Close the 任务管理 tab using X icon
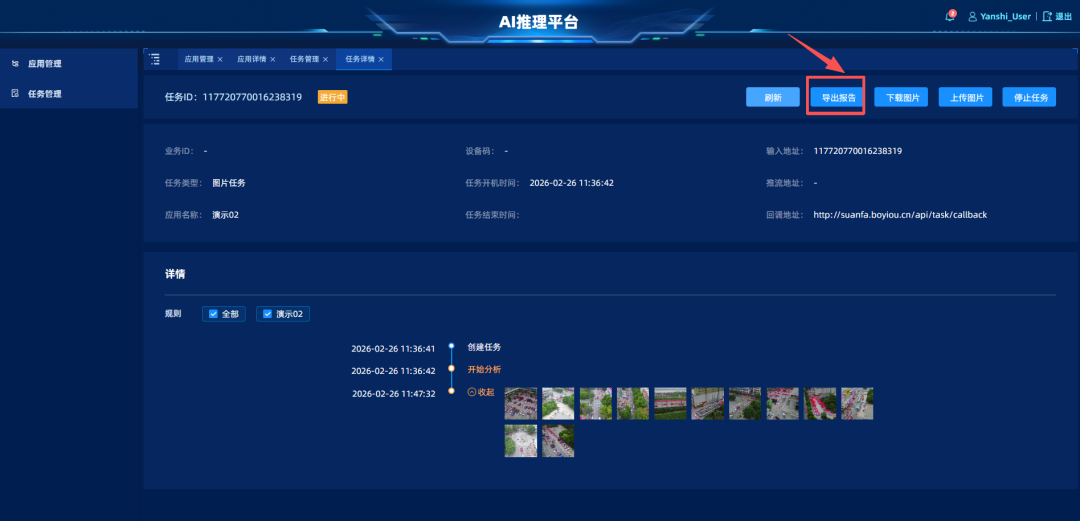 [x=325, y=60]
